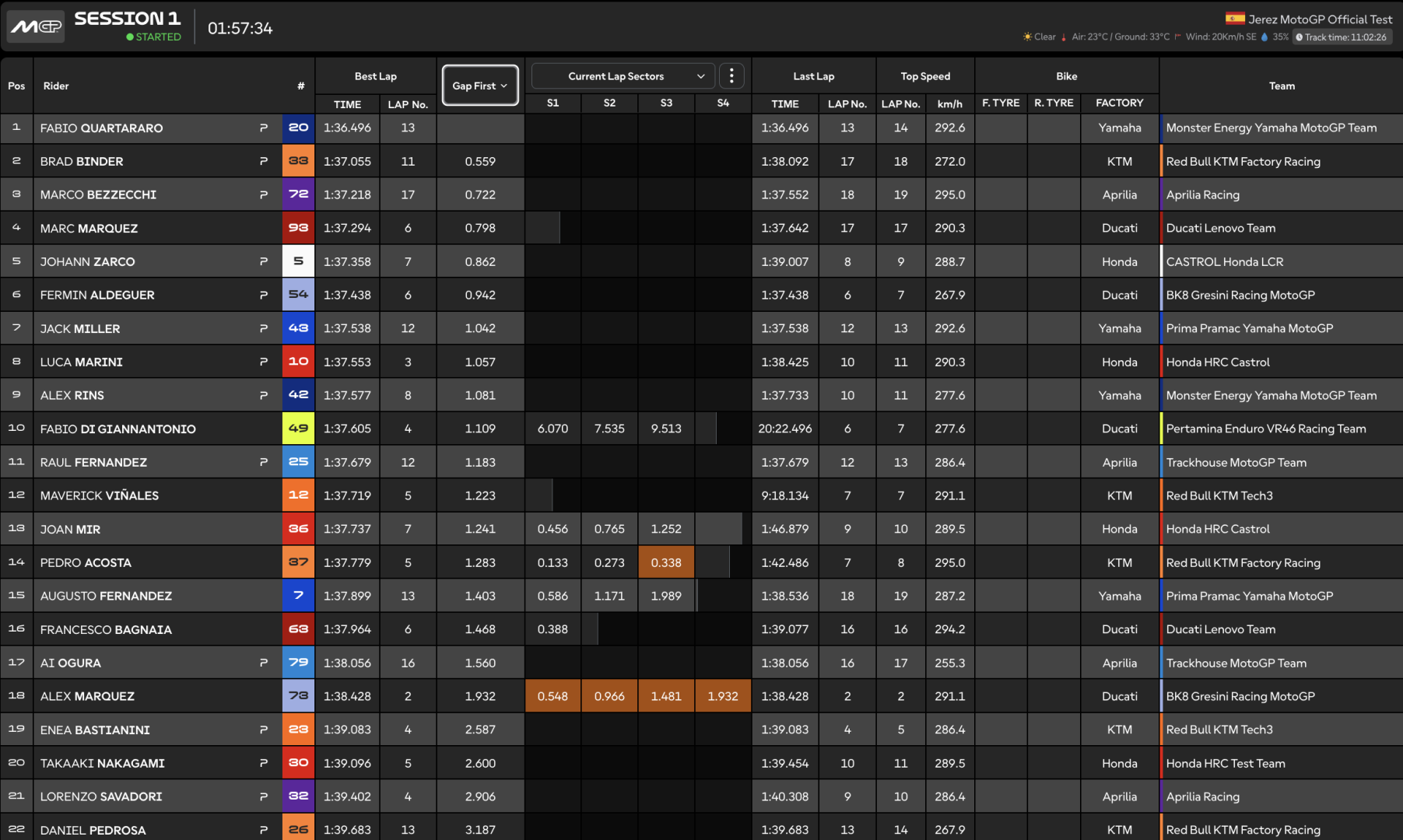Screen dimensions: 1403x840
Task: Click the track time clock badge
Action: [x=1343, y=37]
